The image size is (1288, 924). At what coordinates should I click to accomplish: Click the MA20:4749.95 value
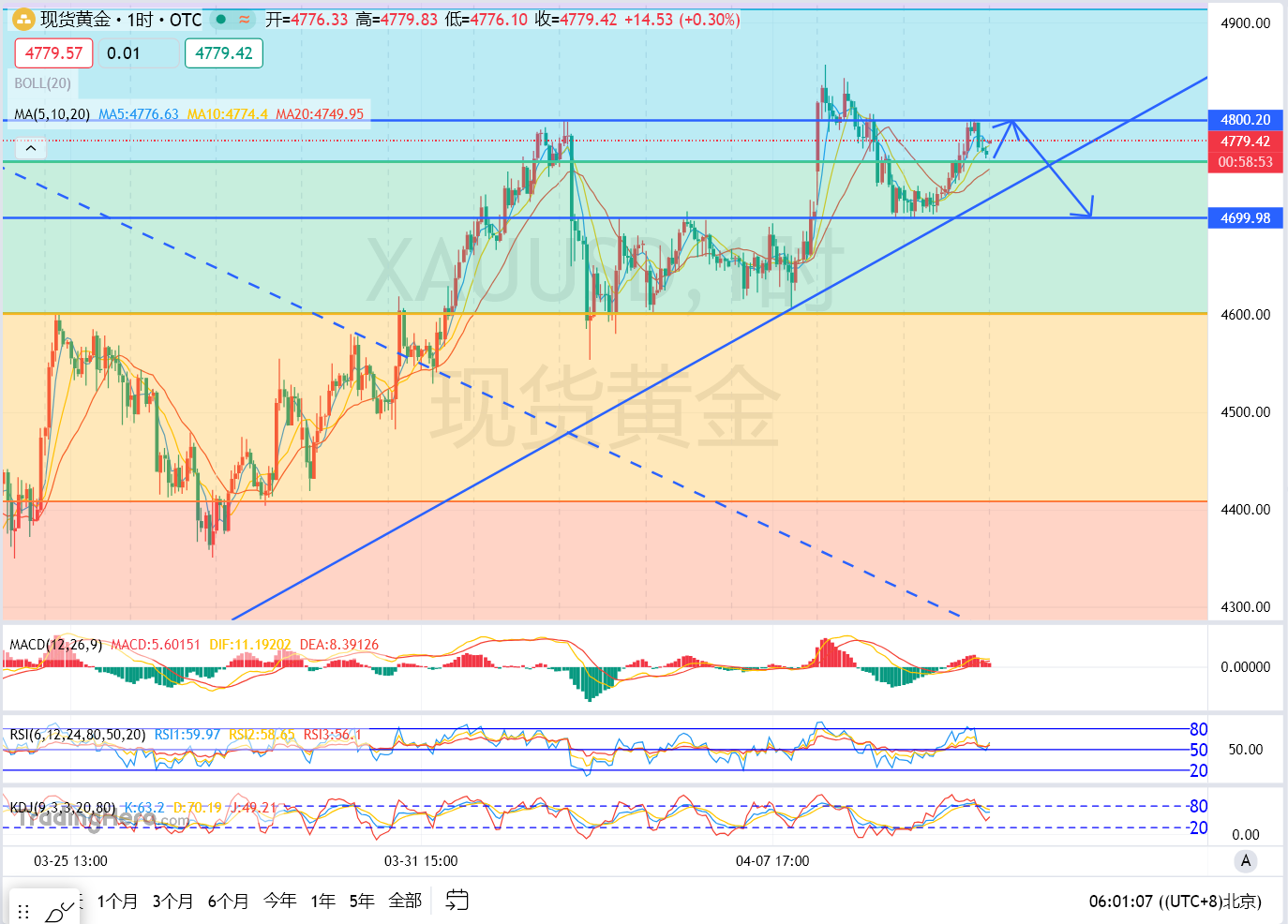pos(320,114)
